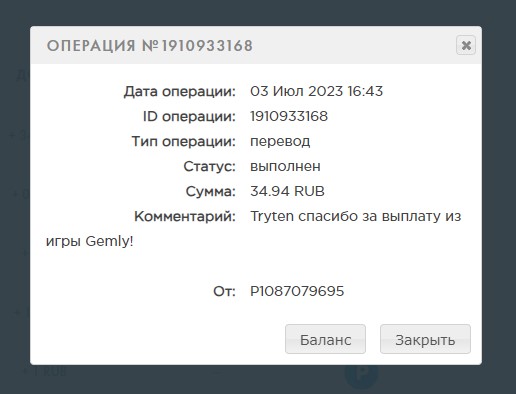Viewport: 516px width, 394px height.
Task: Click the date value 03 Июл 2023 16:43
Action: tap(316, 91)
